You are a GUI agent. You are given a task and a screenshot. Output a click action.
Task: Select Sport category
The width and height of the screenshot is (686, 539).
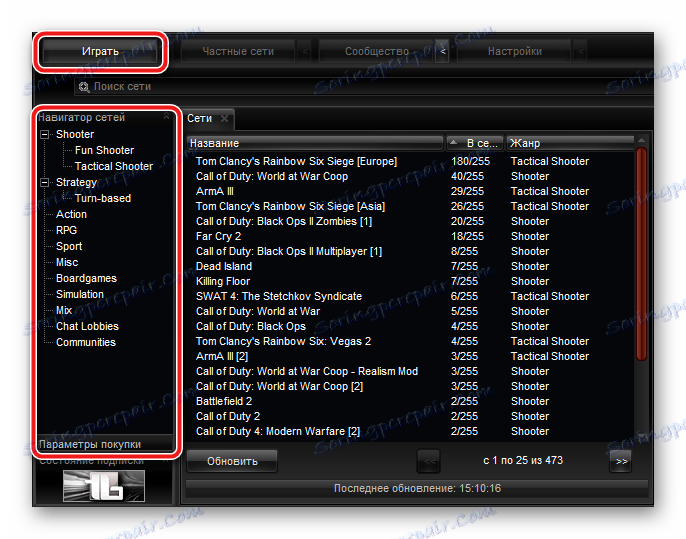[69, 246]
